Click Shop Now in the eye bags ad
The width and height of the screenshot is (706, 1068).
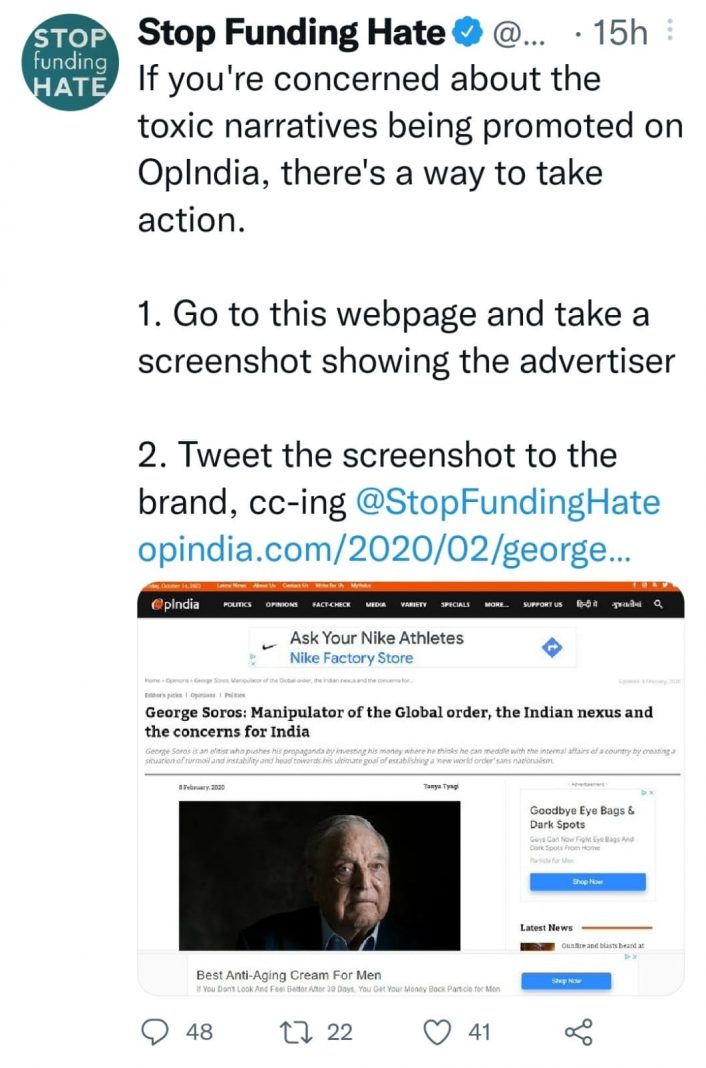pyautogui.click(x=587, y=882)
